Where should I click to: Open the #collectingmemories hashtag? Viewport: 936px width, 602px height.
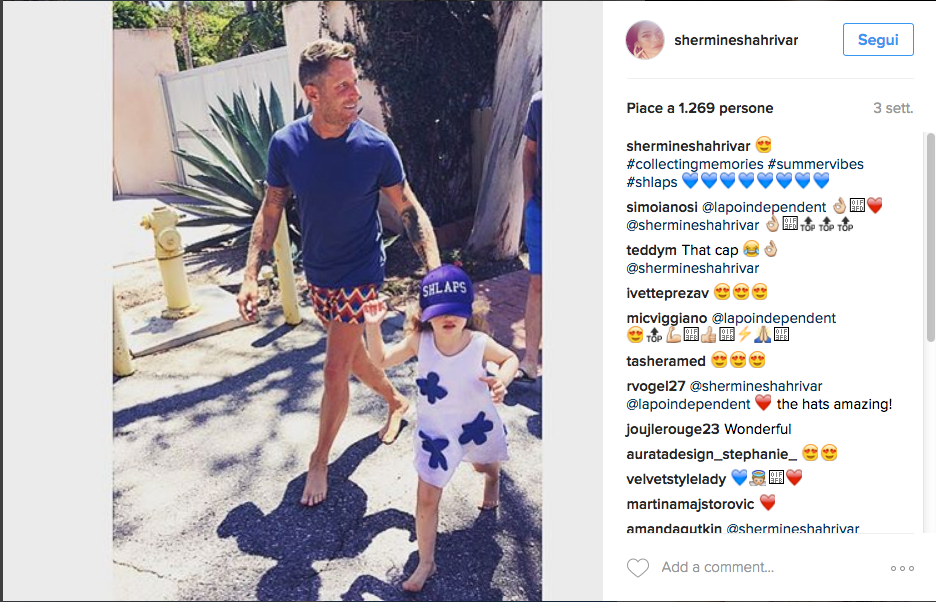tap(695, 164)
